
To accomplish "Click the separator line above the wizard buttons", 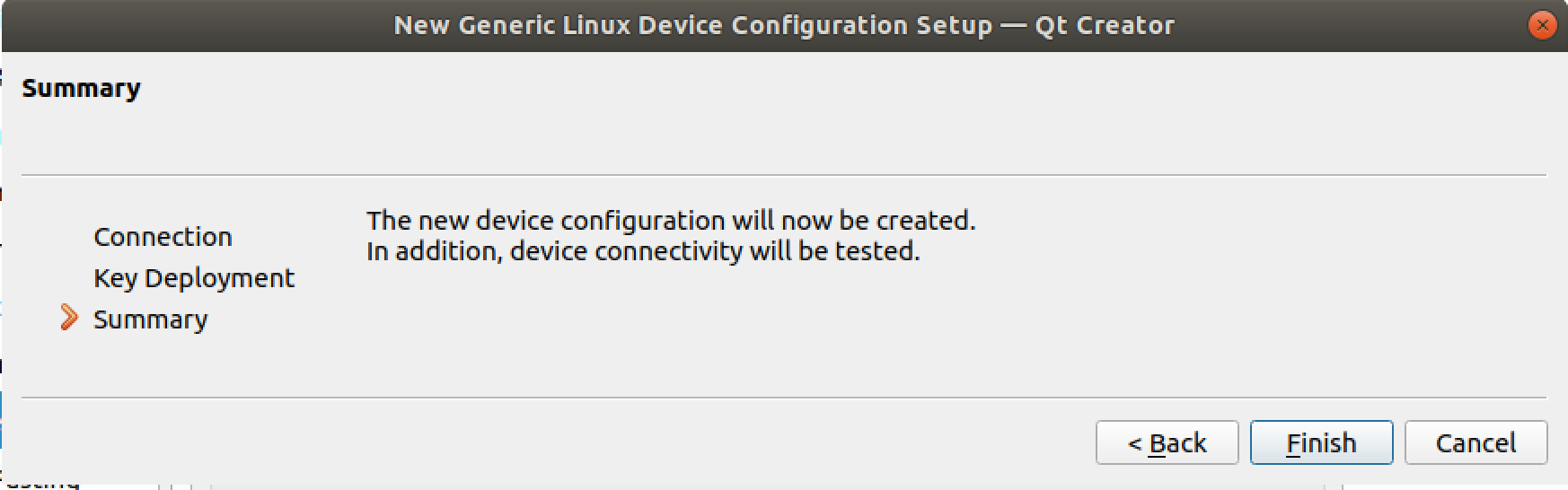I will pyautogui.click(x=783, y=398).
